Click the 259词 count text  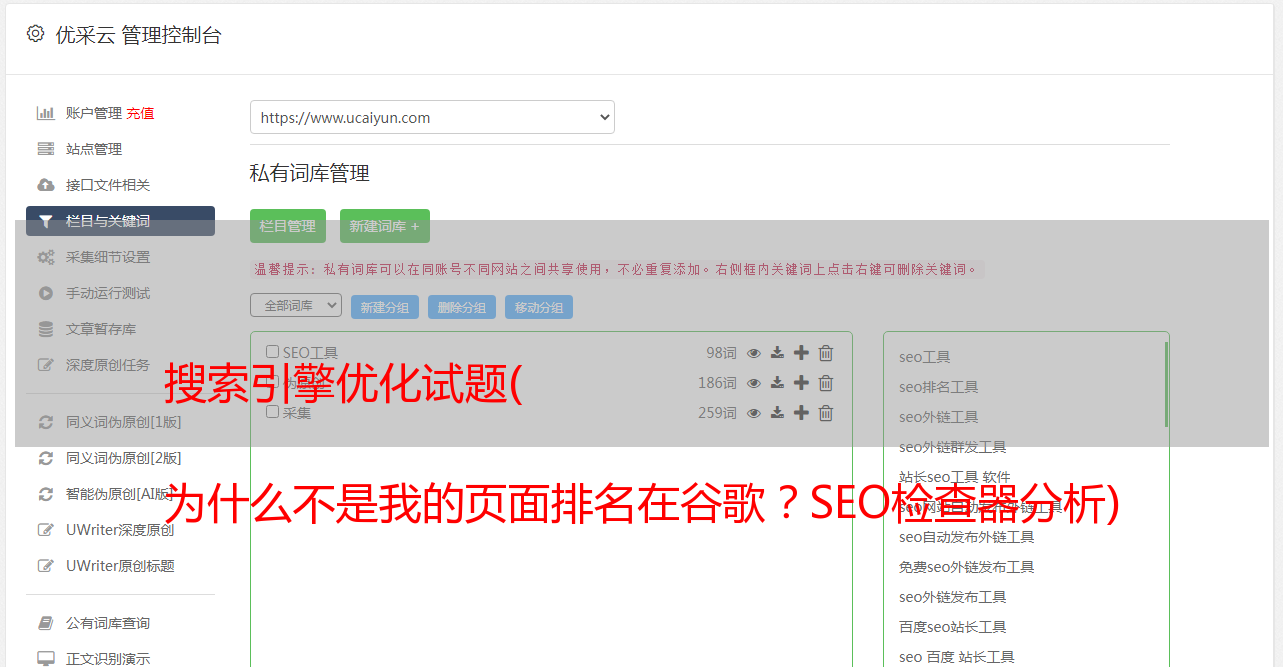click(718, 413)
